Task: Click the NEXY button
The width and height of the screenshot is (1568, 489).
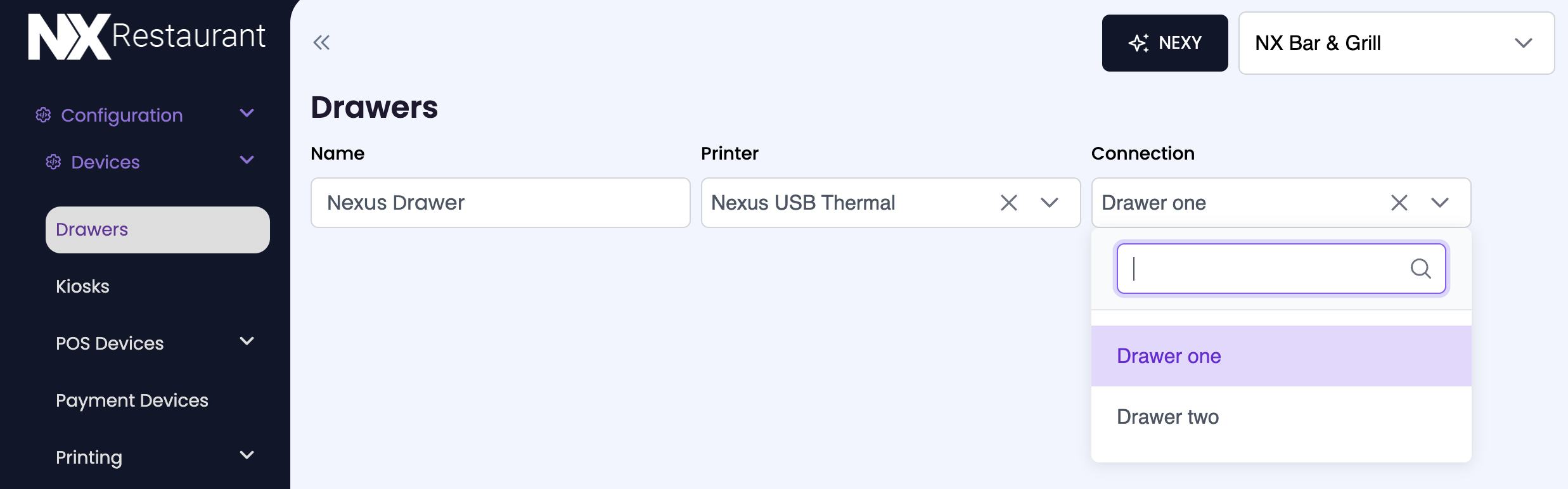Action: (x=1165, y=42)
